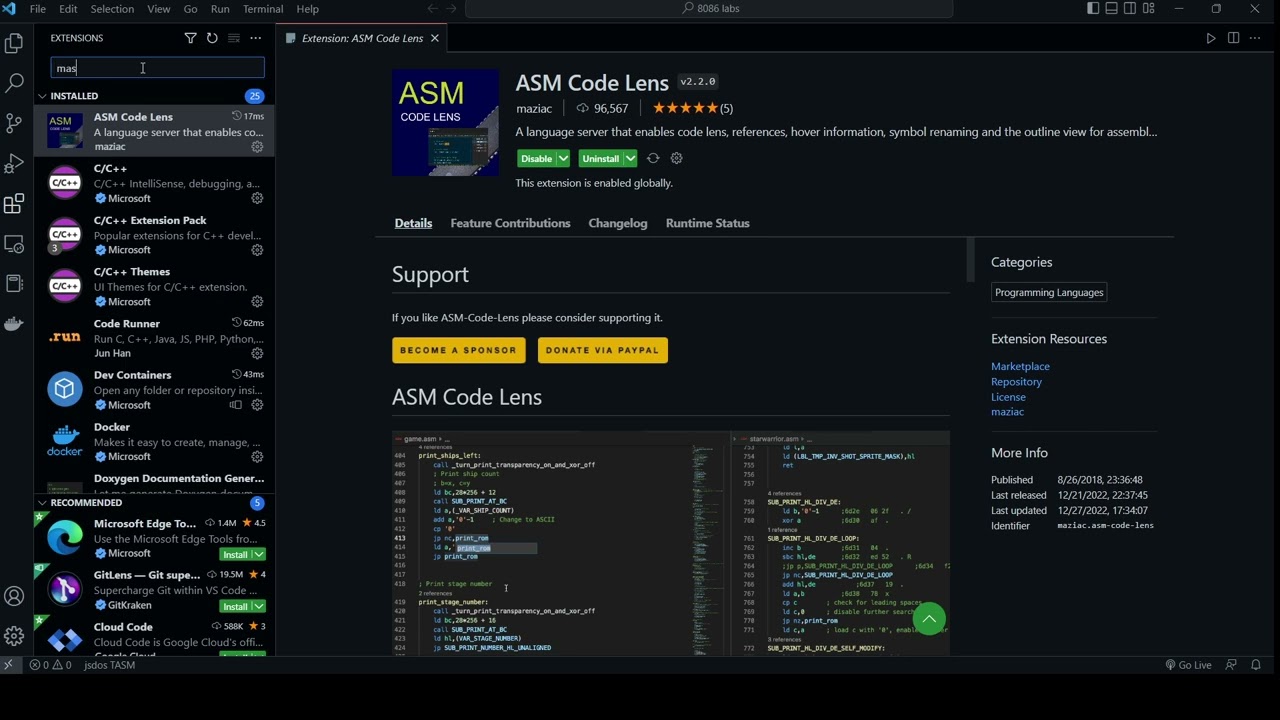Open Source Control view
The width and height of the screenshot is (1280, 720).
pos(14,123)
